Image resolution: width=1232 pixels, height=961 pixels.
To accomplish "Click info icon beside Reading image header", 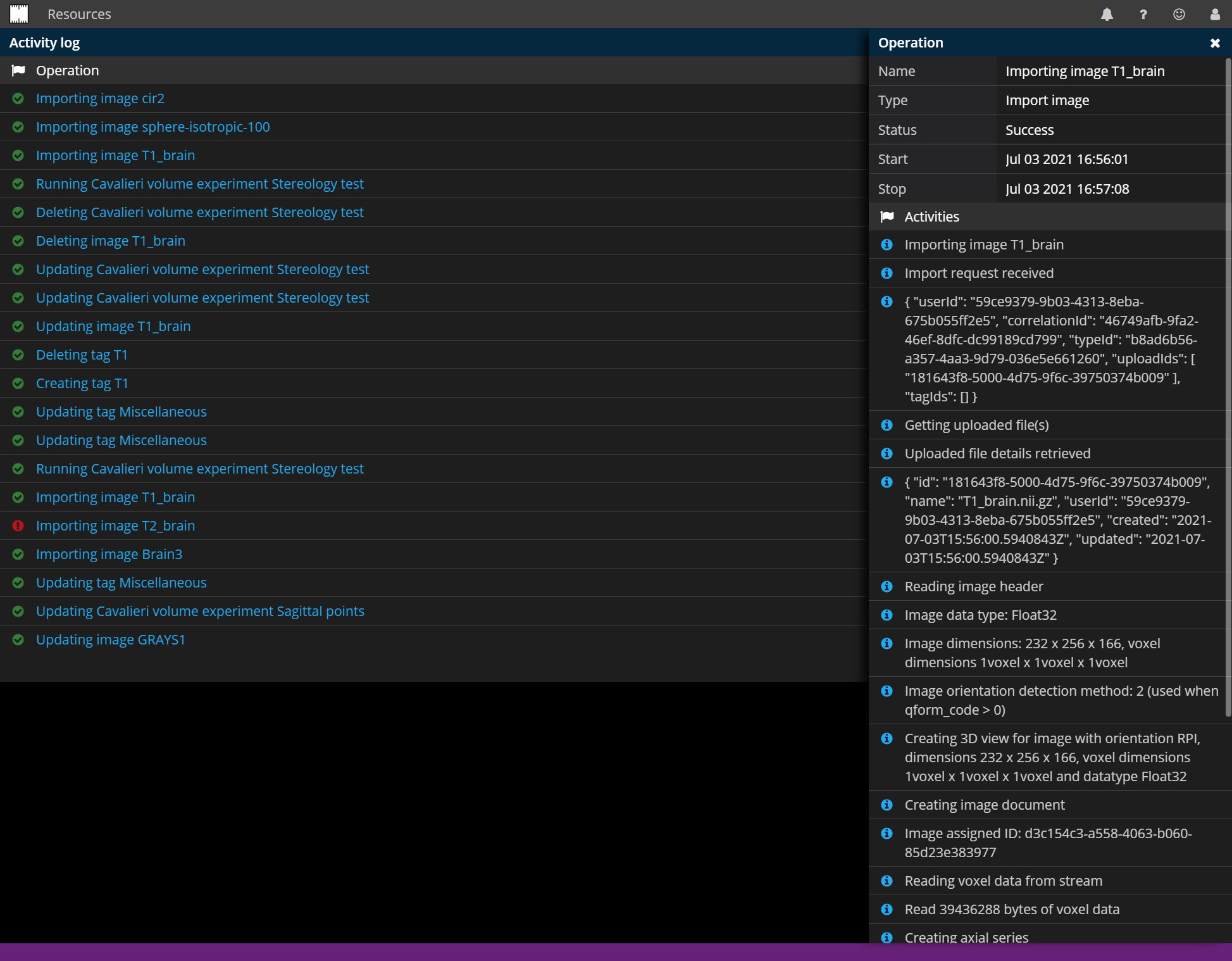I will coord(887,586).
